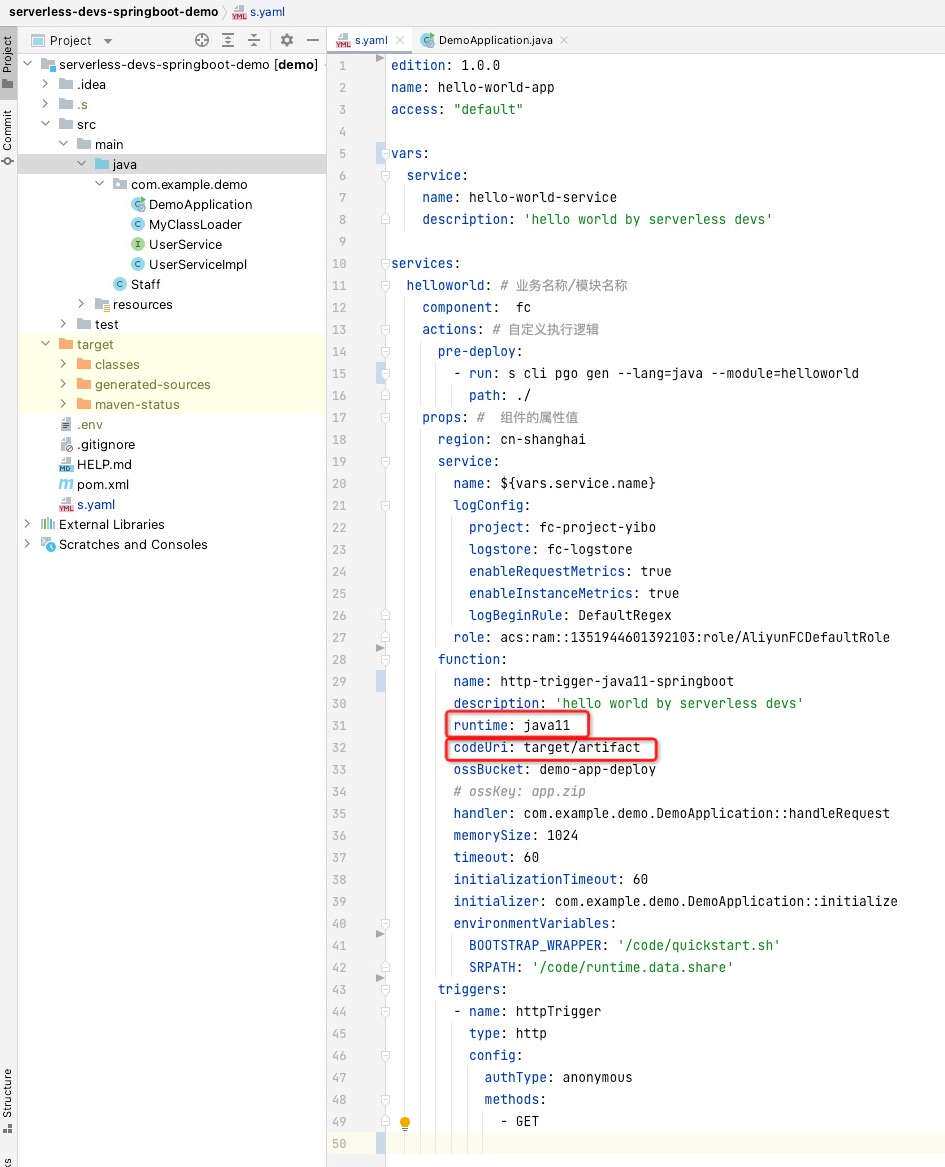Hide the Project panel with the minus icon

pos(312,40)
